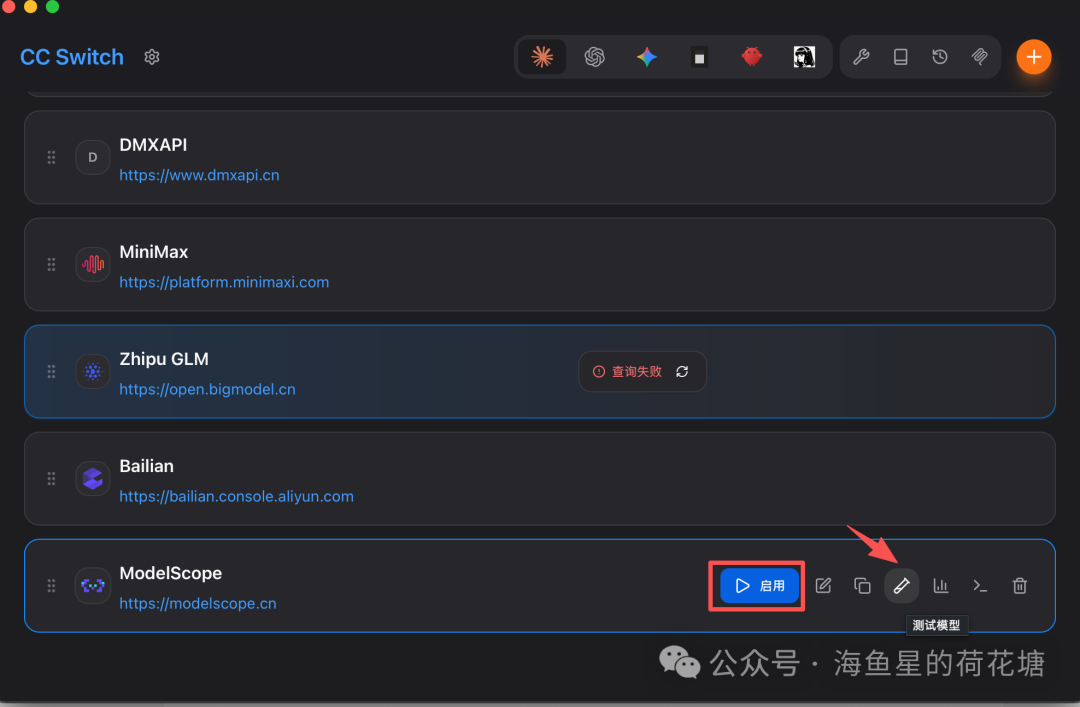Click the yellow macOS minimize window button
Viewport: 1080px width, 707px height.
point(31,6)
